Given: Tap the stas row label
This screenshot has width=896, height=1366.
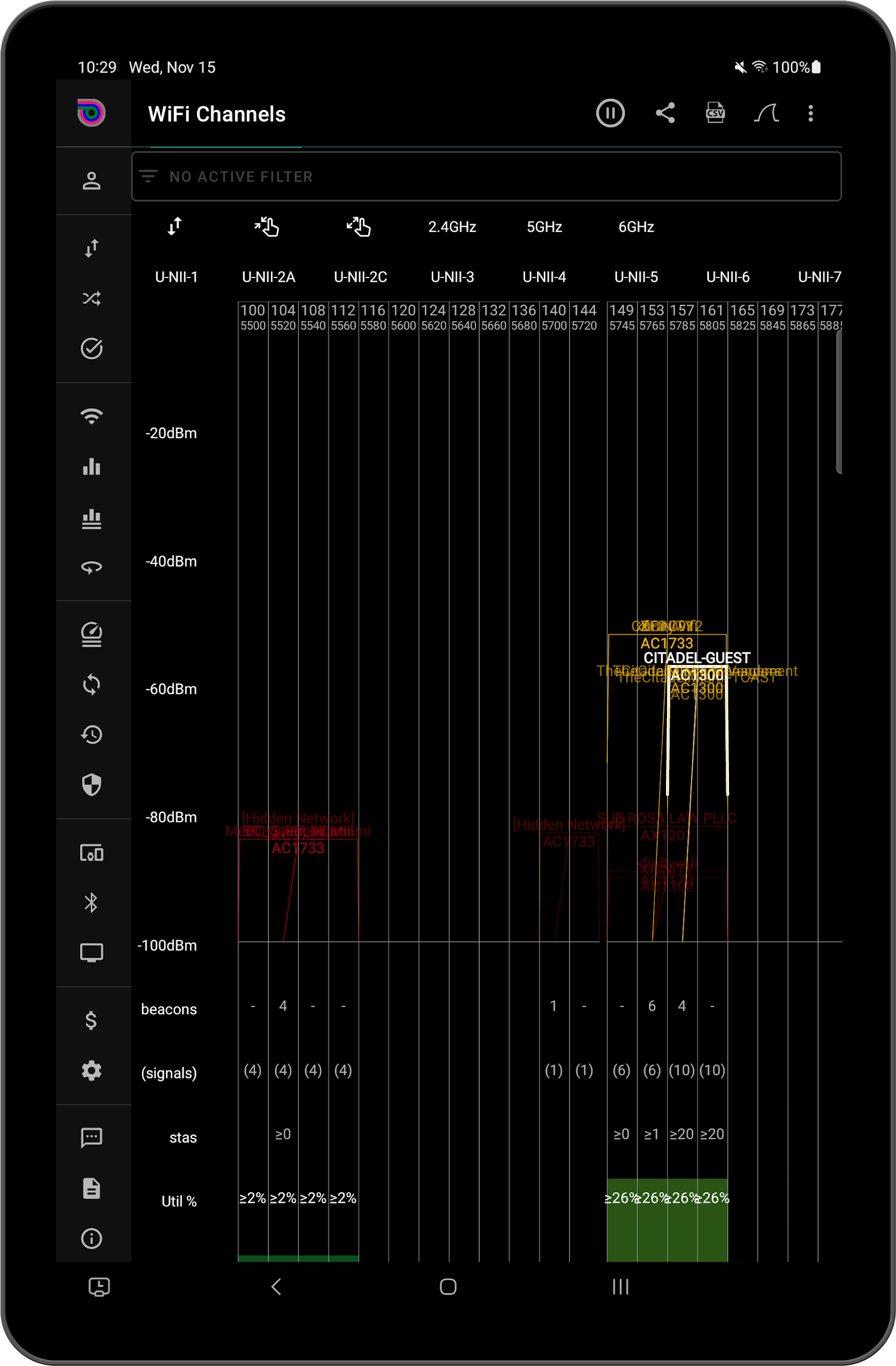Looking at the screenshot, I should 183,1138.
